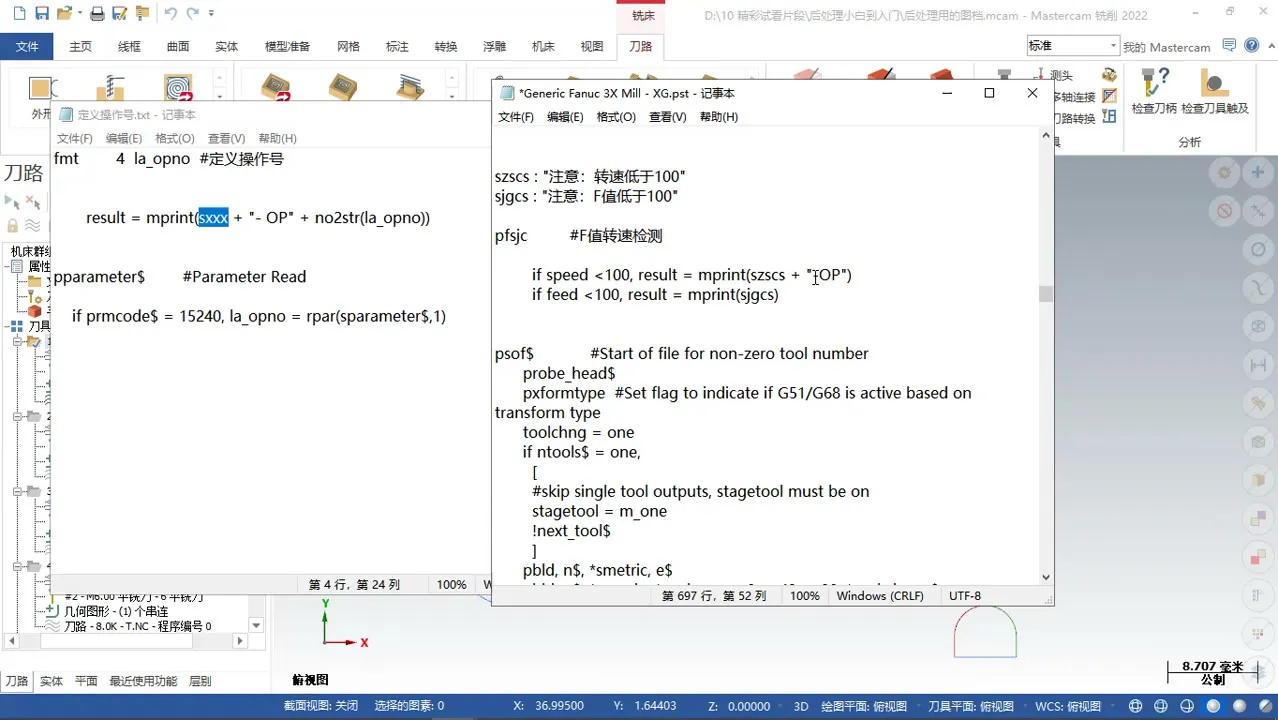Screen dimensions: 1278x720
Task: Click the 我的 Mastercam button
Action: click(x=1167, y=46)
